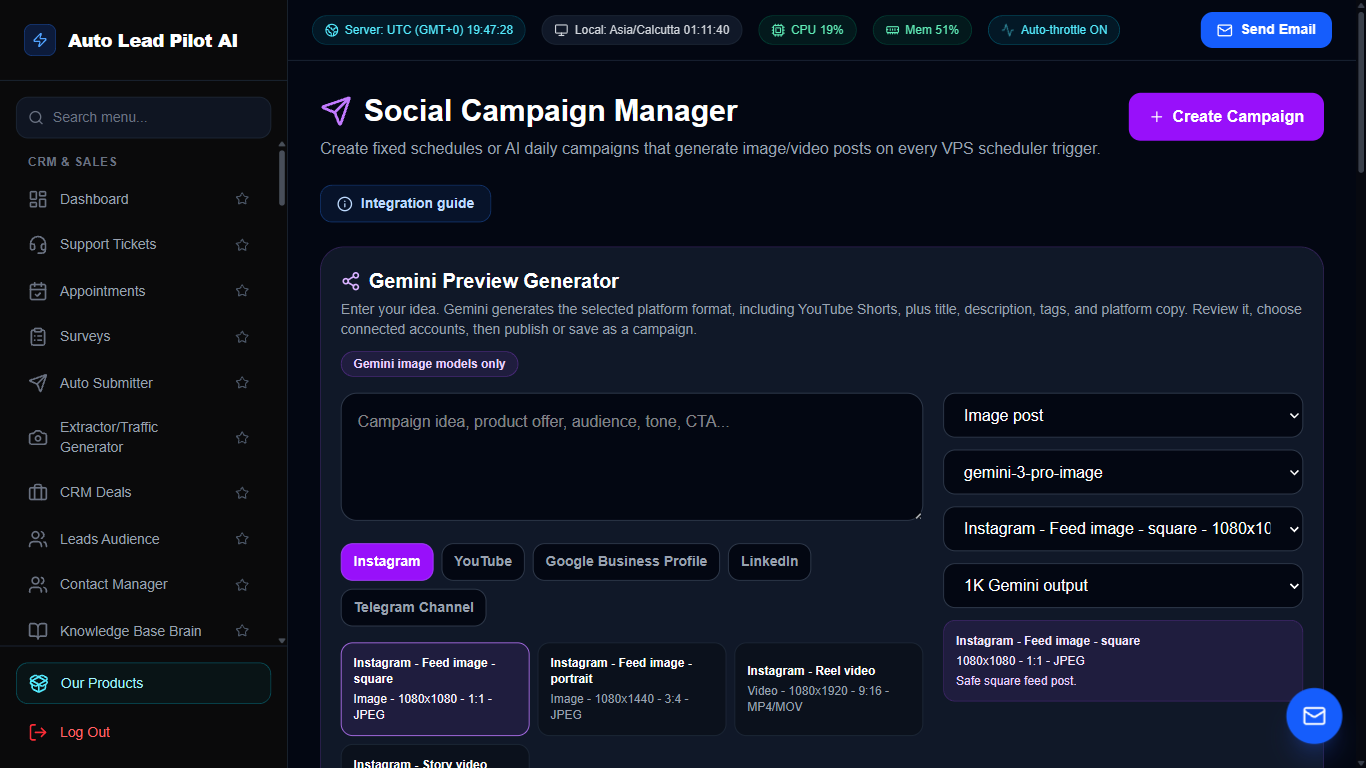Click the Appointments calendar icon
This screenshot has height=768, width=1366.
click(38, 291)
